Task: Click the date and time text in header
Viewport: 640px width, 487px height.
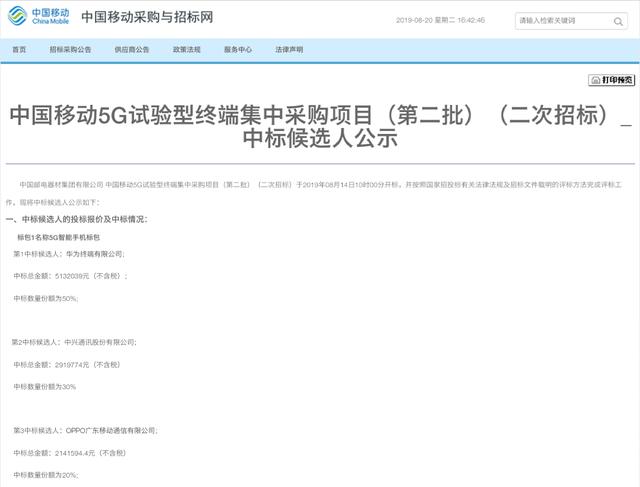Action: [440, 20]
